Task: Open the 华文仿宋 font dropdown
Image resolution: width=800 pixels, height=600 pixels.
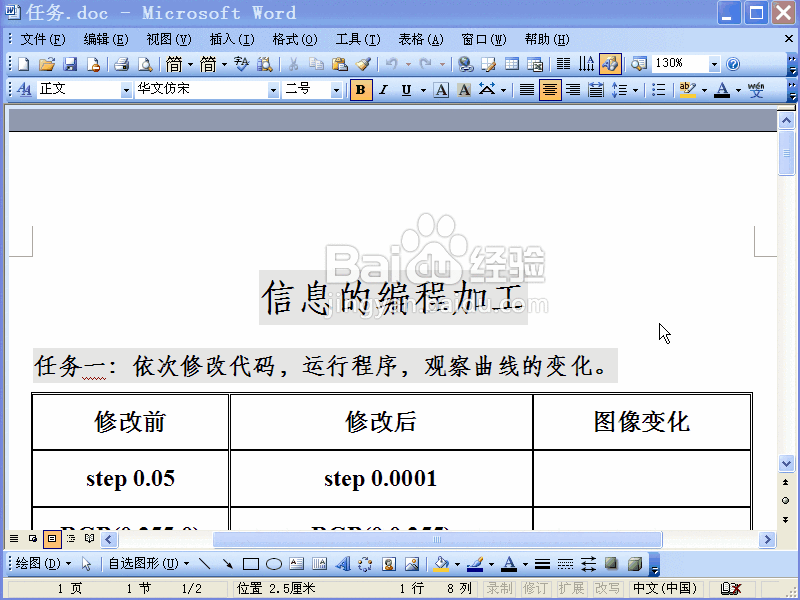Action: pos(274,90)
